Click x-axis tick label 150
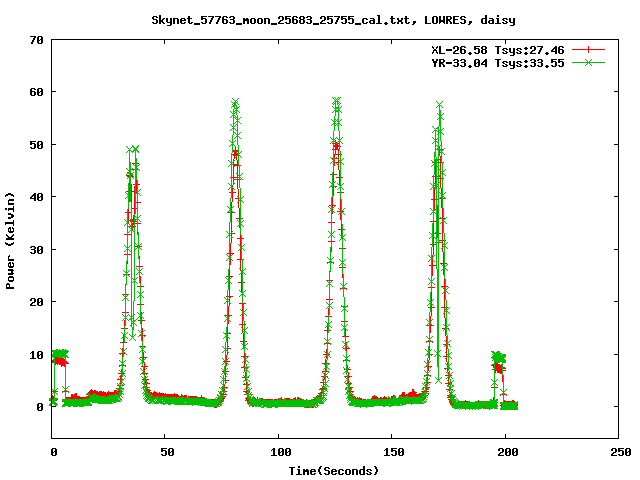The image size is (640, 480). click(x=393, y=452)
